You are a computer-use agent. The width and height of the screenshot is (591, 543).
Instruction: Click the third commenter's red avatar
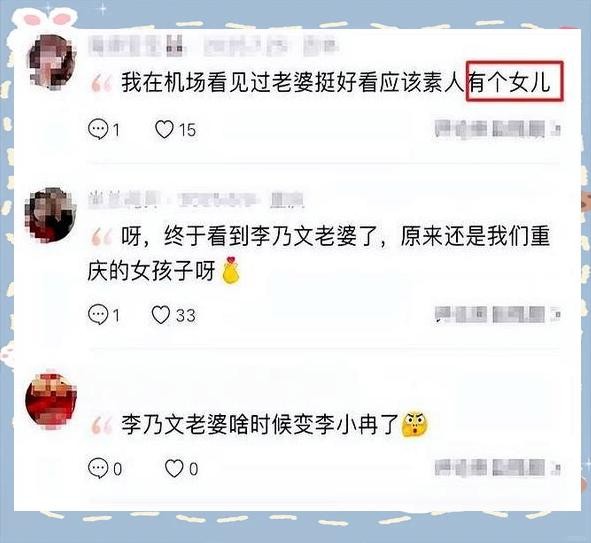51,401
